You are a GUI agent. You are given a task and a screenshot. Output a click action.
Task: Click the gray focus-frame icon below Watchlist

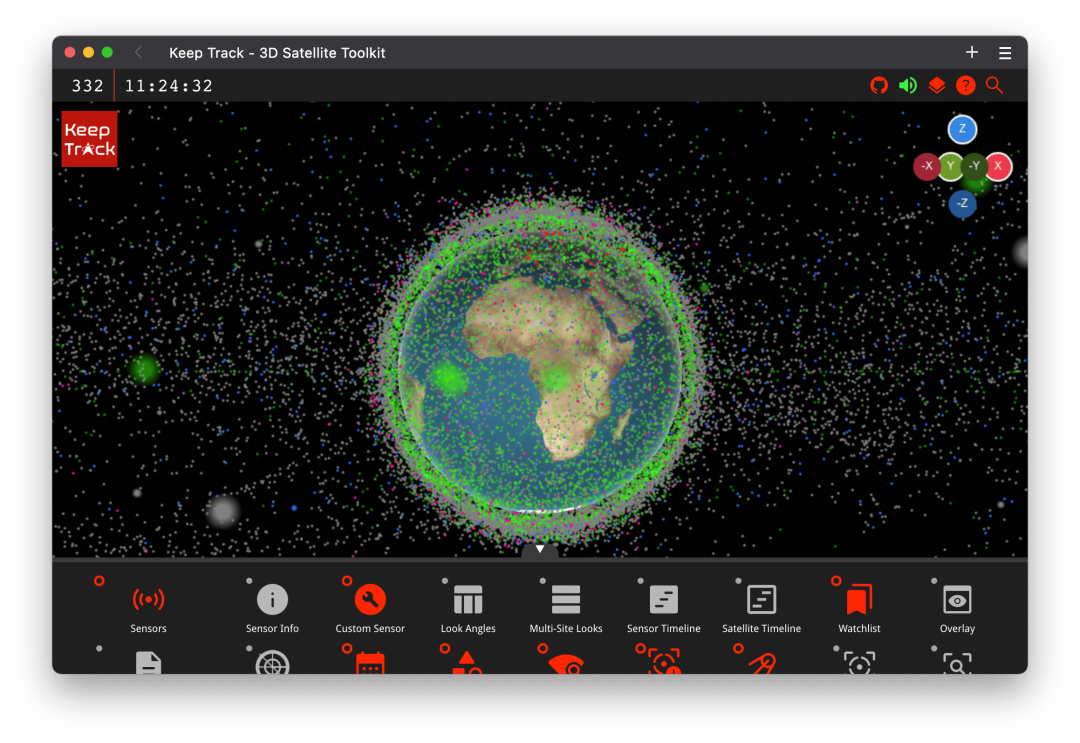(859, 662)
